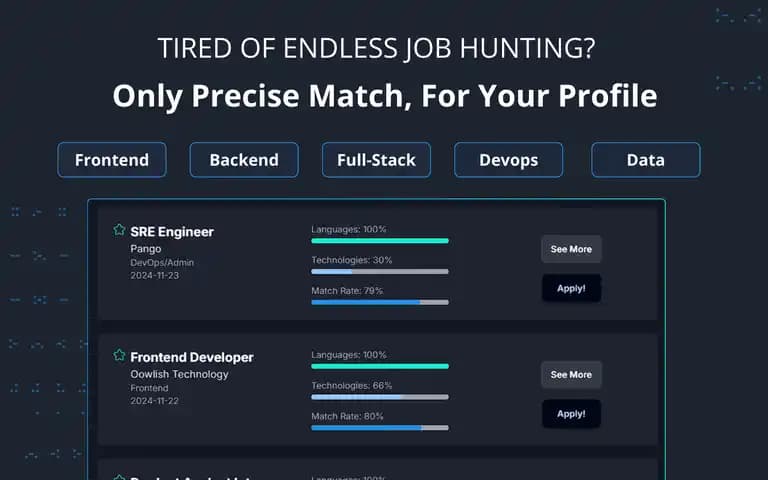Choose the Devops category tab
This screenshot has height=480, width=768.
508,160
